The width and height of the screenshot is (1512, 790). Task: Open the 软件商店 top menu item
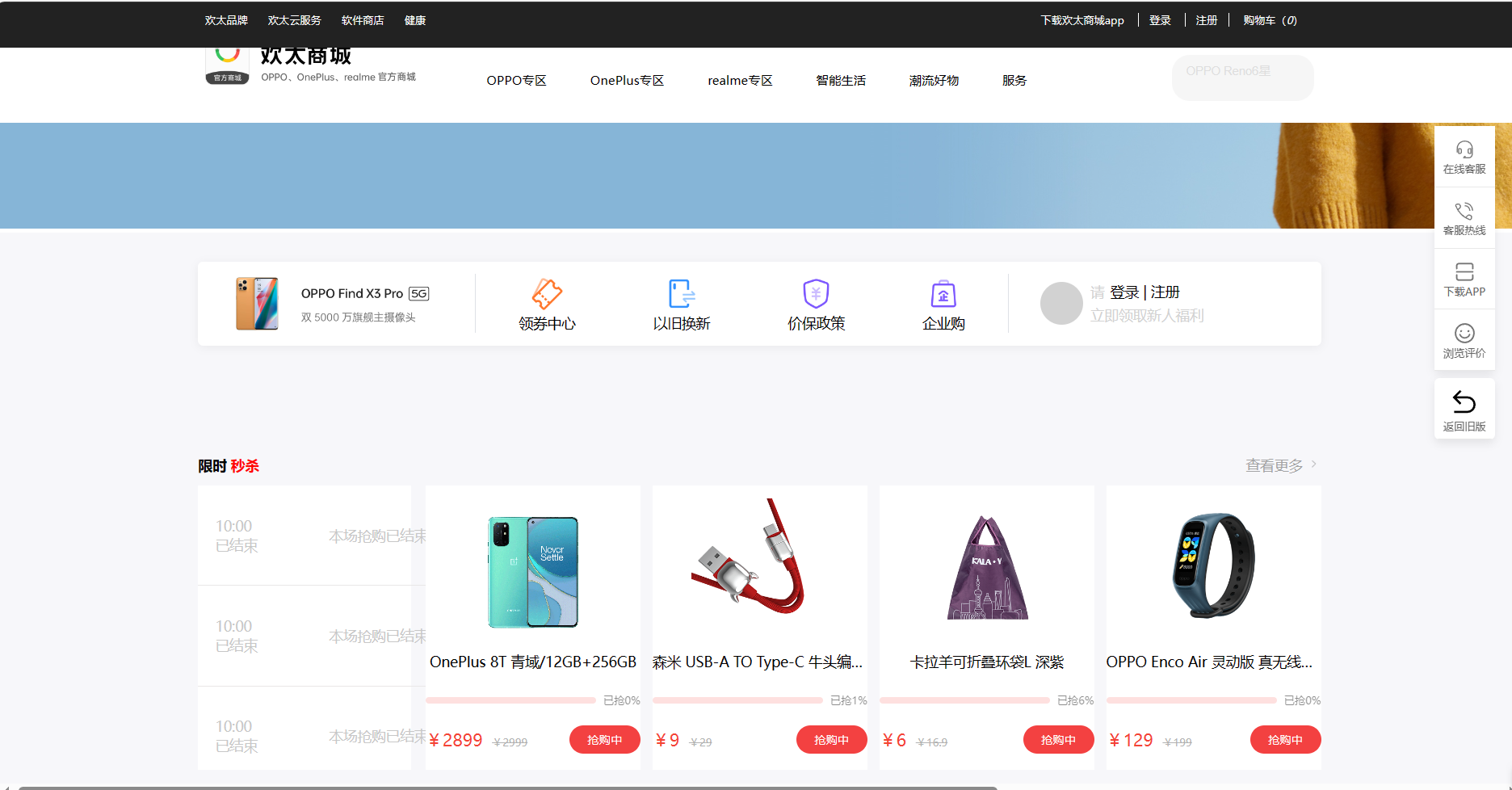[363, 20]
